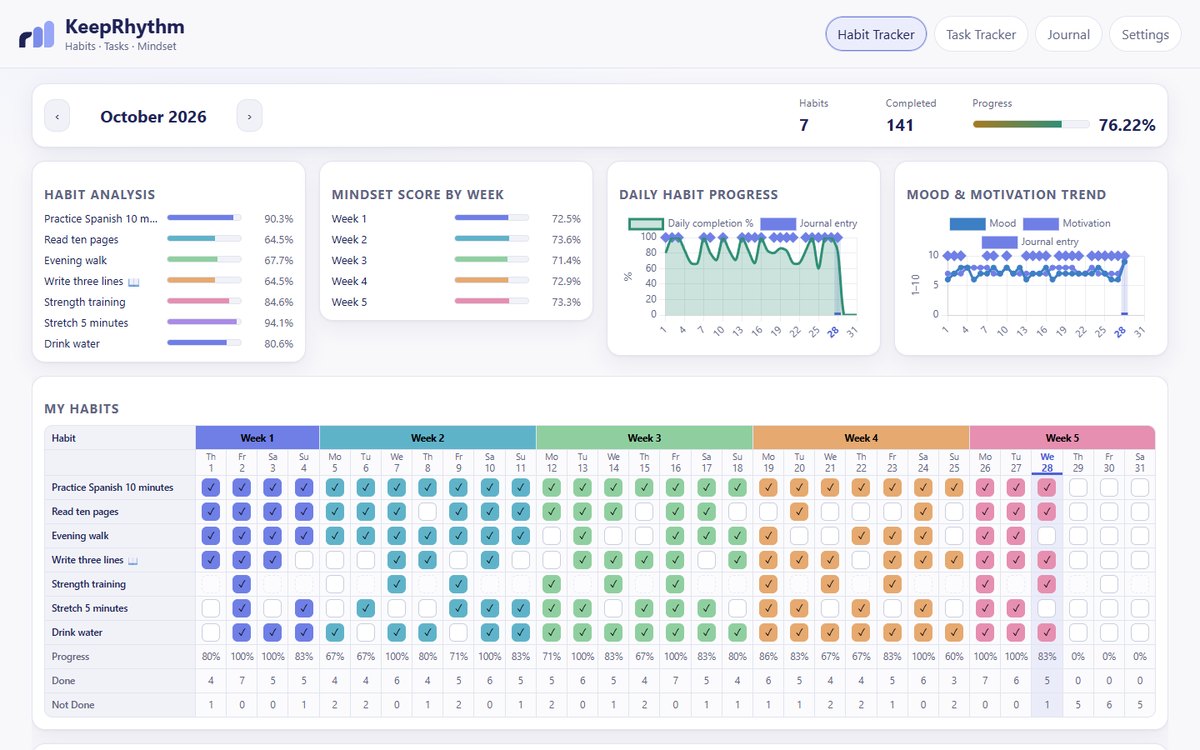Screen dimensions: 1200x750
Task: Open the Habit Tracker tab
Action: pos(876,34)
